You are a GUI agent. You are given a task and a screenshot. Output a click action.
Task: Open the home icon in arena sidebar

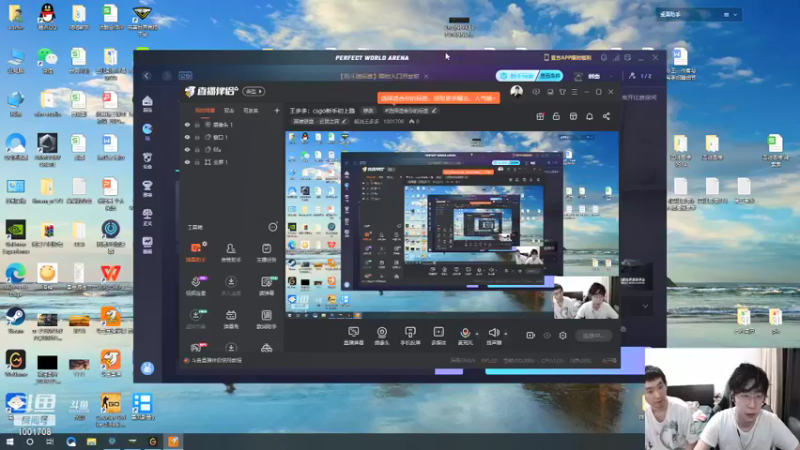tap(147, 103)
